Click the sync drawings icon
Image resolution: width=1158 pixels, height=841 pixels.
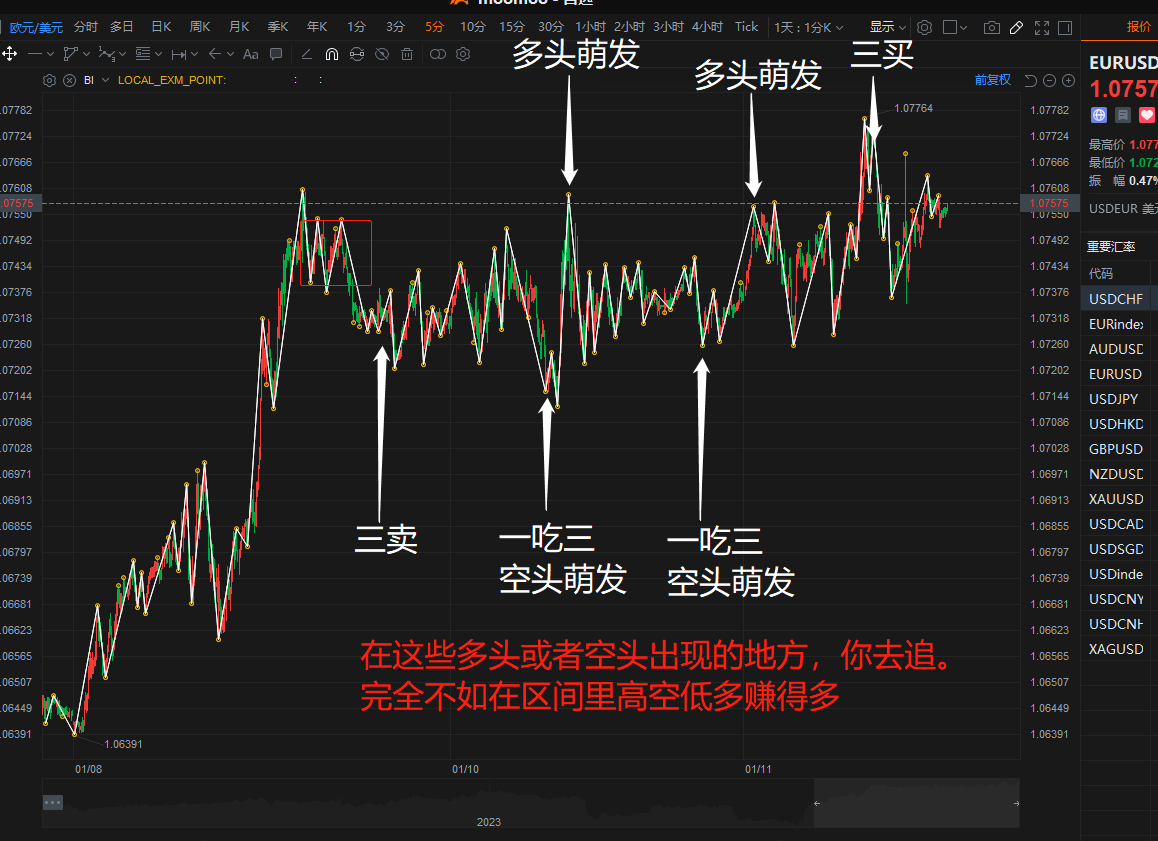point(357,54)
